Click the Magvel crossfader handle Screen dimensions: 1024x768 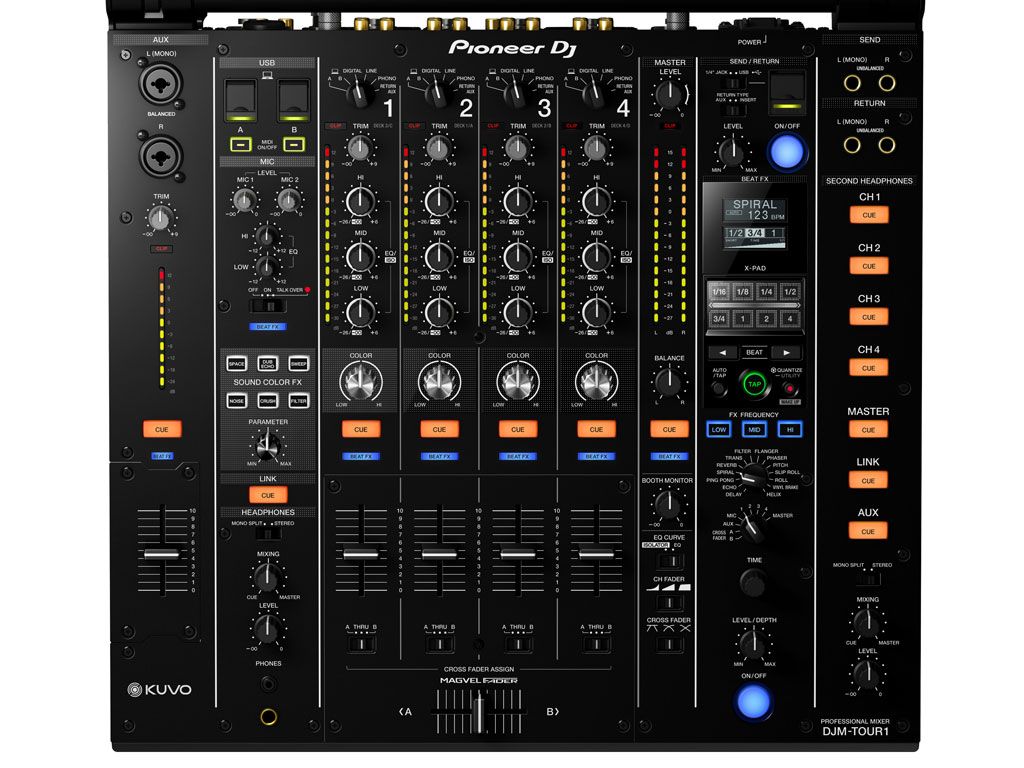(479, 714)
